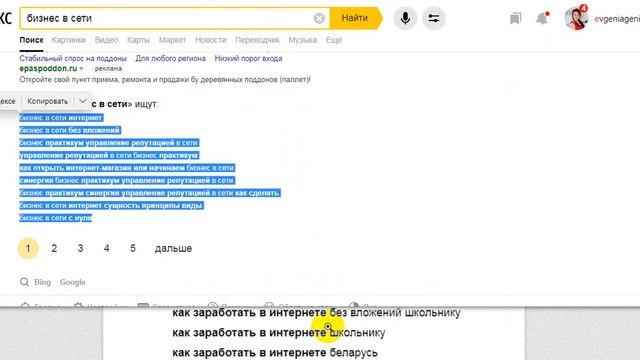The width and height of the screenshot is (640, 360).
Task: Open the Переводчик tab
Action: [x=257, y=40]
